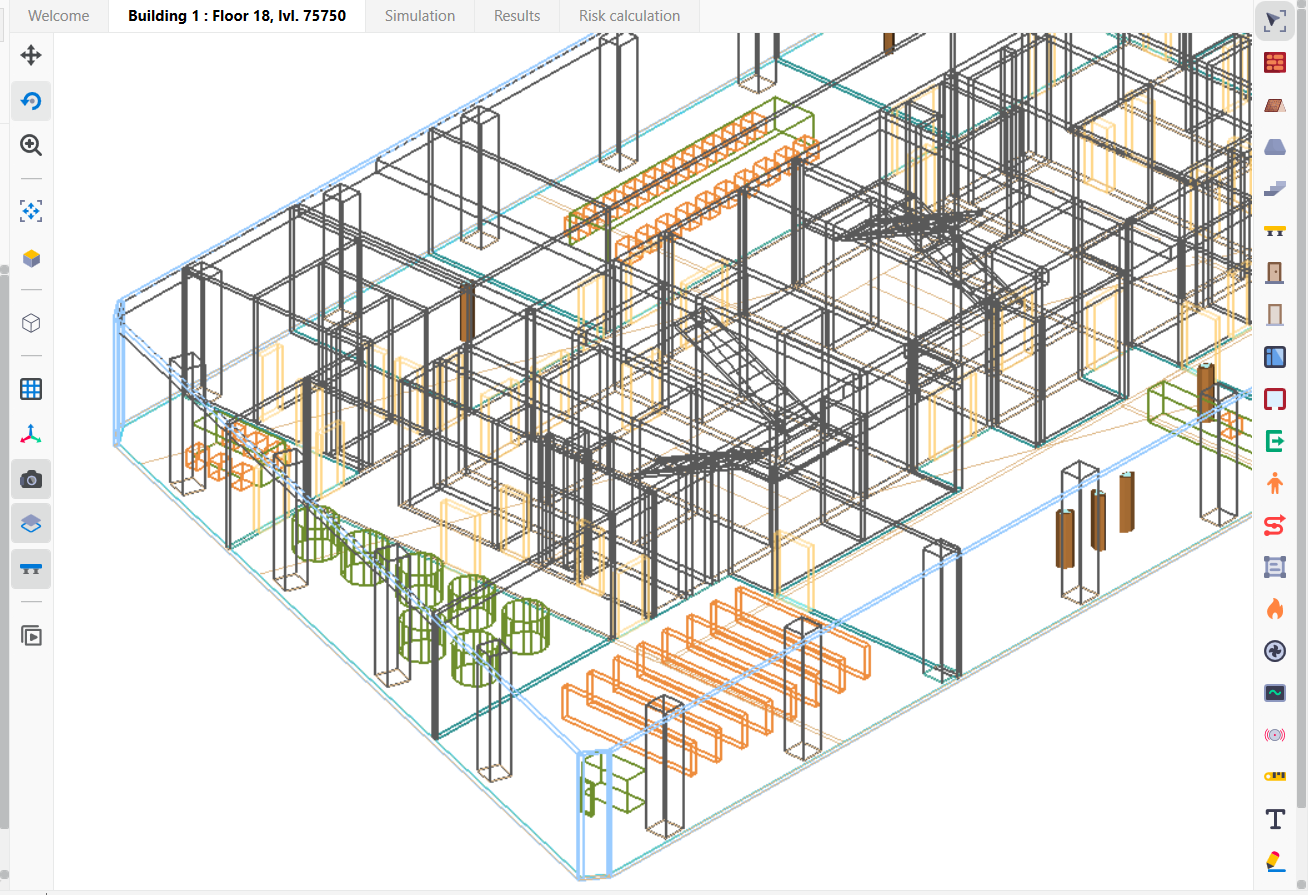Toggle the layers visibility button
This screenshot has width=1308, height=895.
pos(31,523)
